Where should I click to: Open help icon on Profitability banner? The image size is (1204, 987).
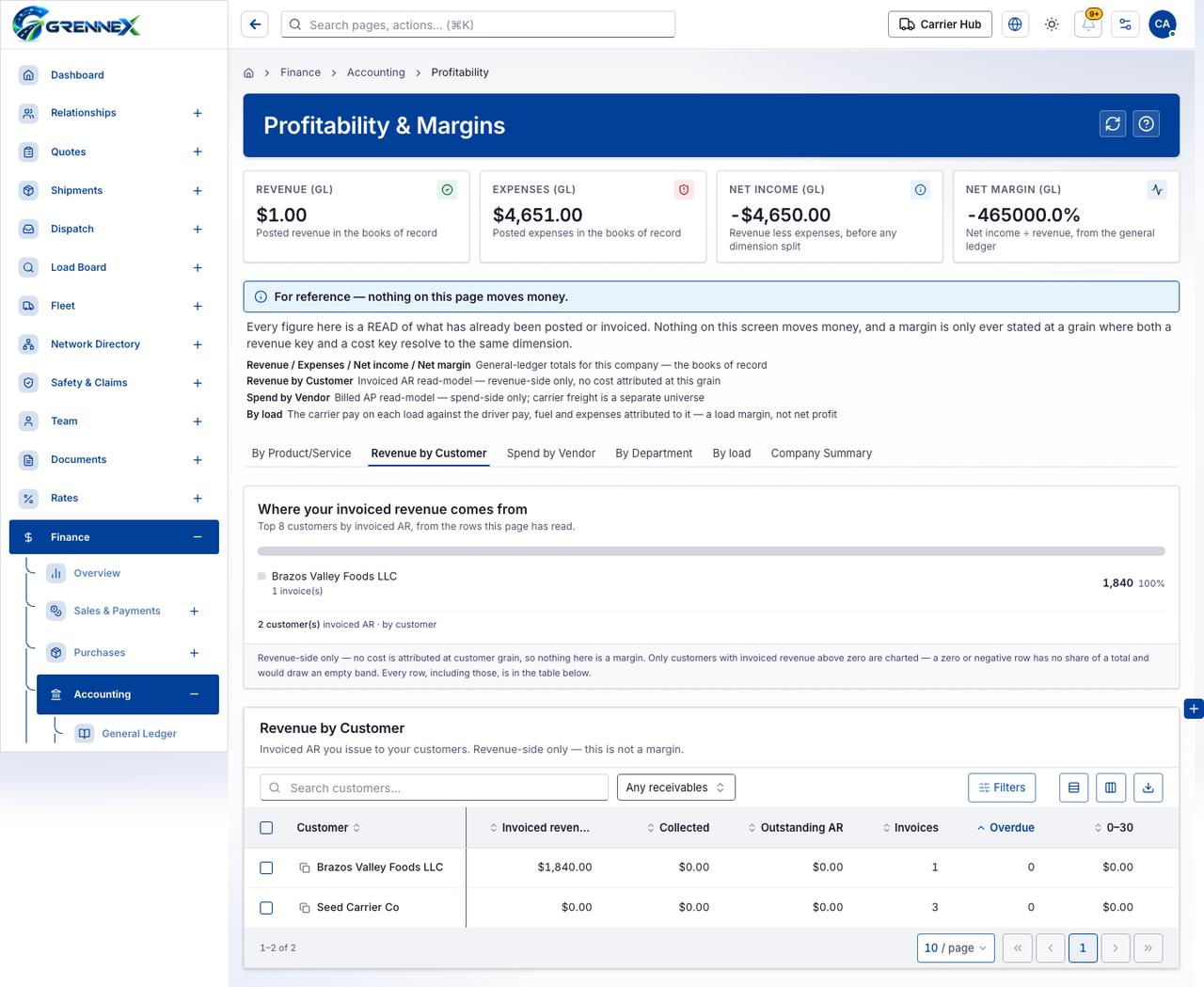1146,123
